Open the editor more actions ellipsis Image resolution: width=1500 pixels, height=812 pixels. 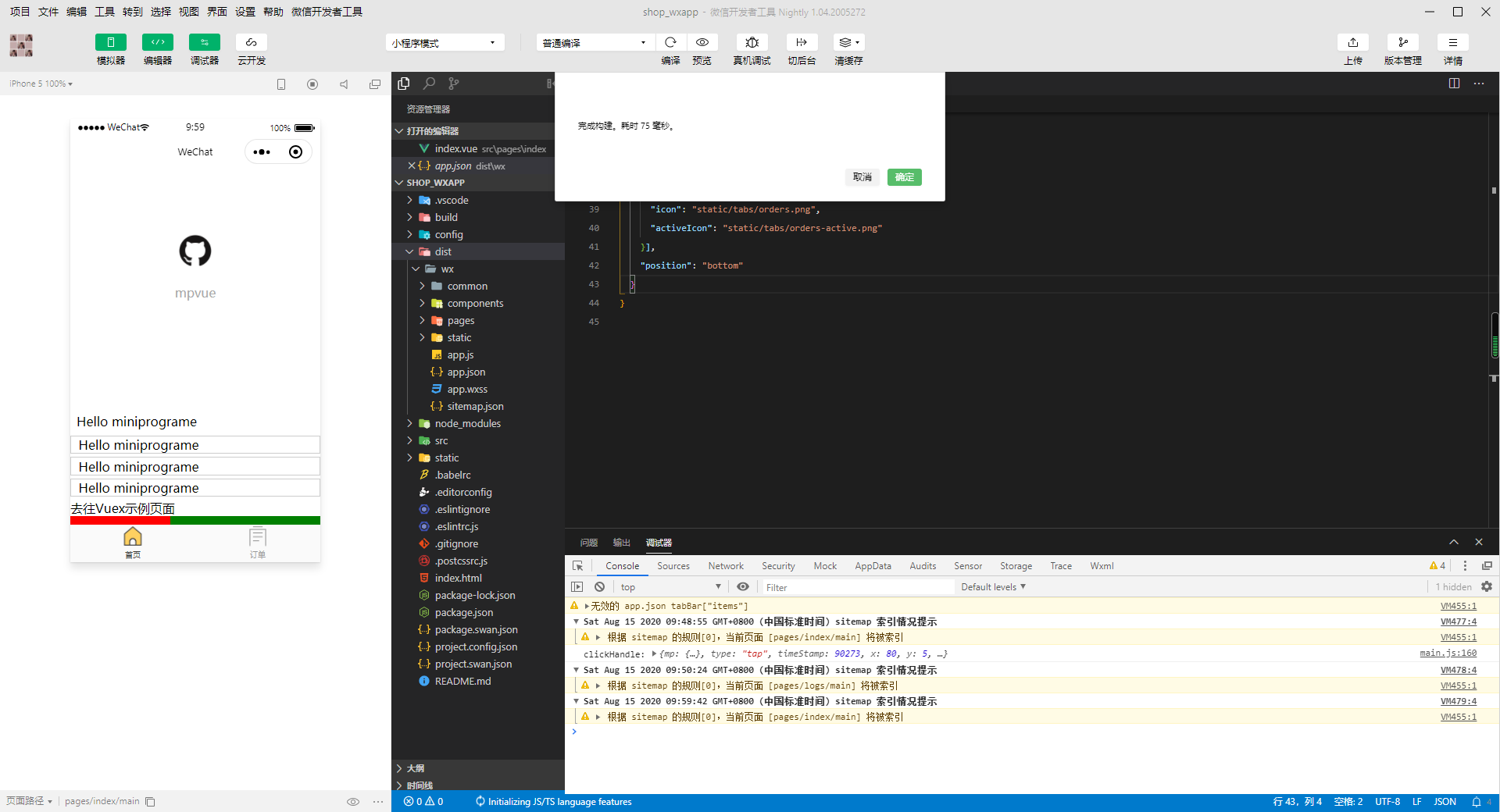click(1479, 84)
